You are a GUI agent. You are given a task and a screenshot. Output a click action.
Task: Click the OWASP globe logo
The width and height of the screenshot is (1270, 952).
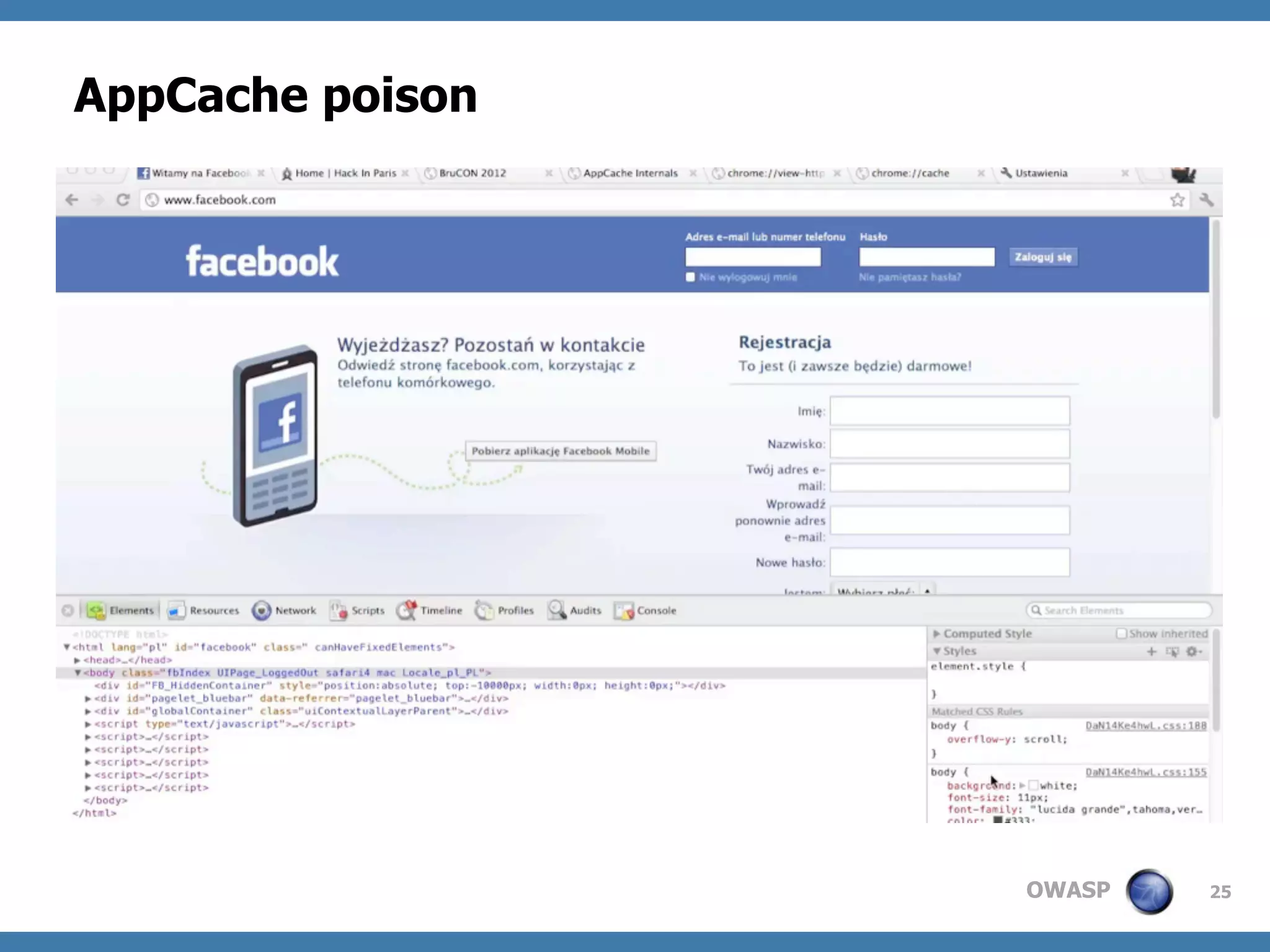coord(1150,892)
